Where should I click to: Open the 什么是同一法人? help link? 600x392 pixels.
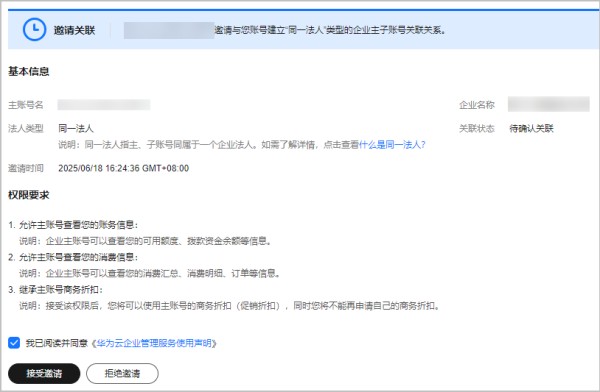pos(392,145)
